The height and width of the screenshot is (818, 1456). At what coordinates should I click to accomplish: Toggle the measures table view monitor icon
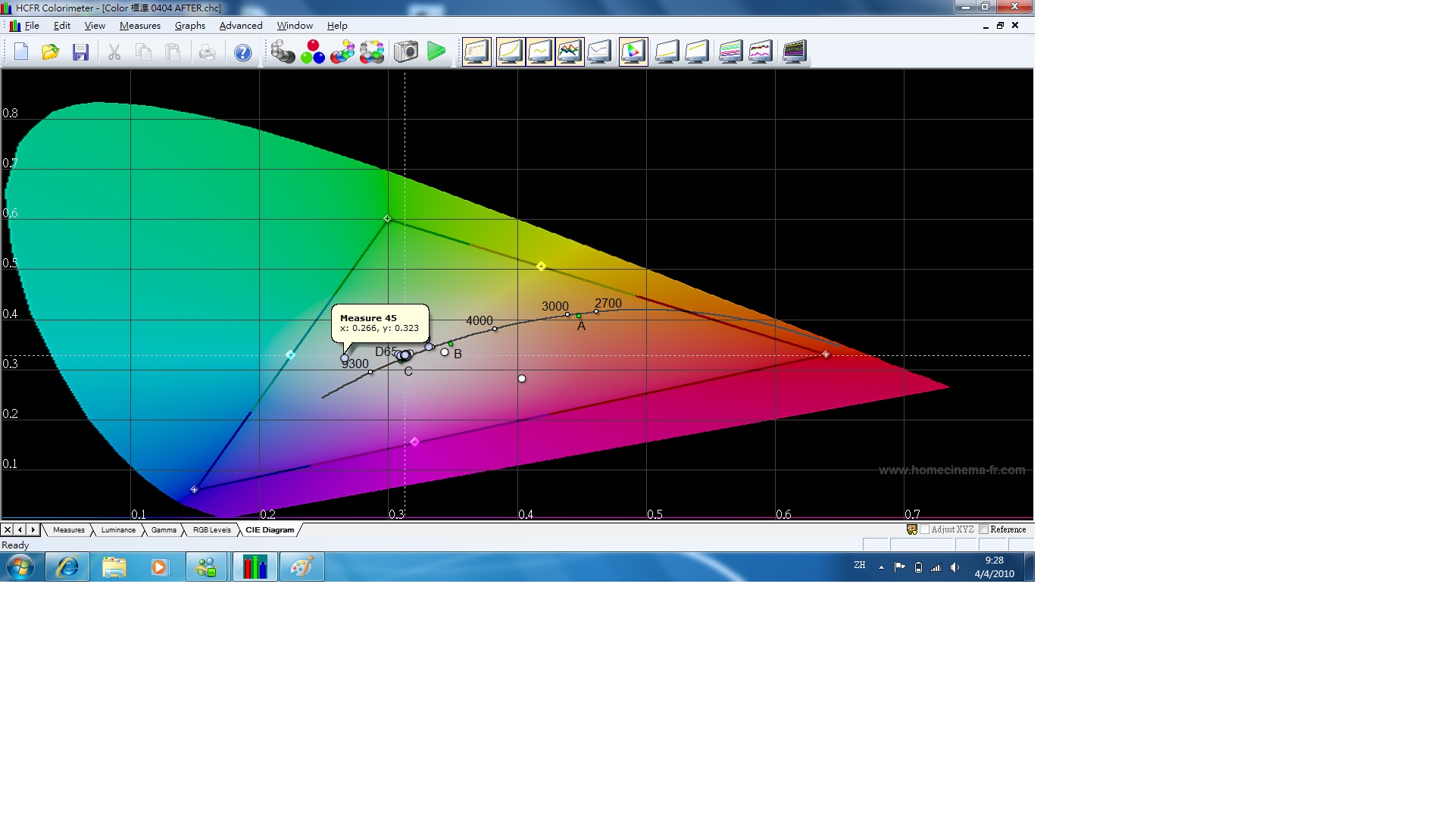[x=477, y=52]
